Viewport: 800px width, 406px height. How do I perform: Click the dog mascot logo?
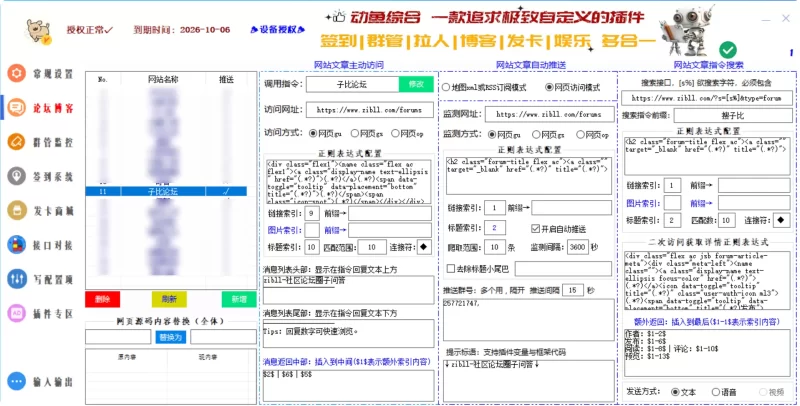pos(39,32)
